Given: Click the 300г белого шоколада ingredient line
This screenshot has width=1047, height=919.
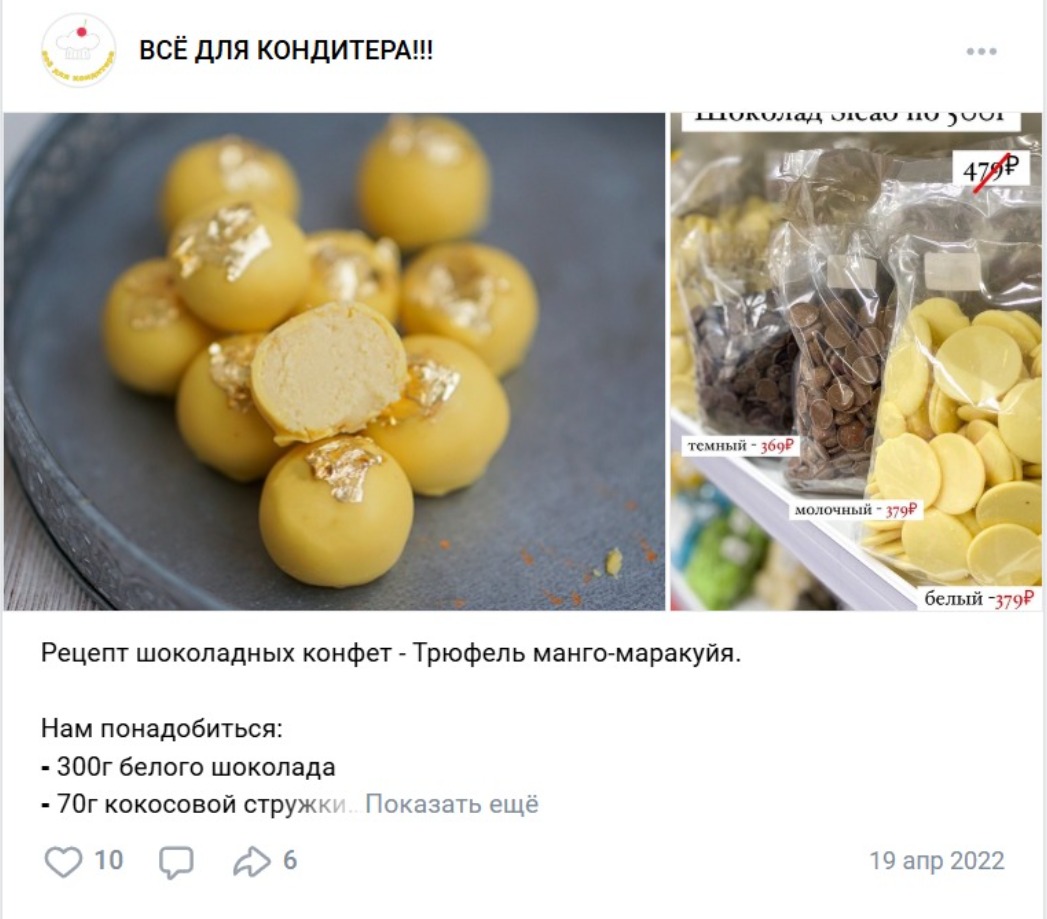Looking at the screenshot, I should 188,767.
